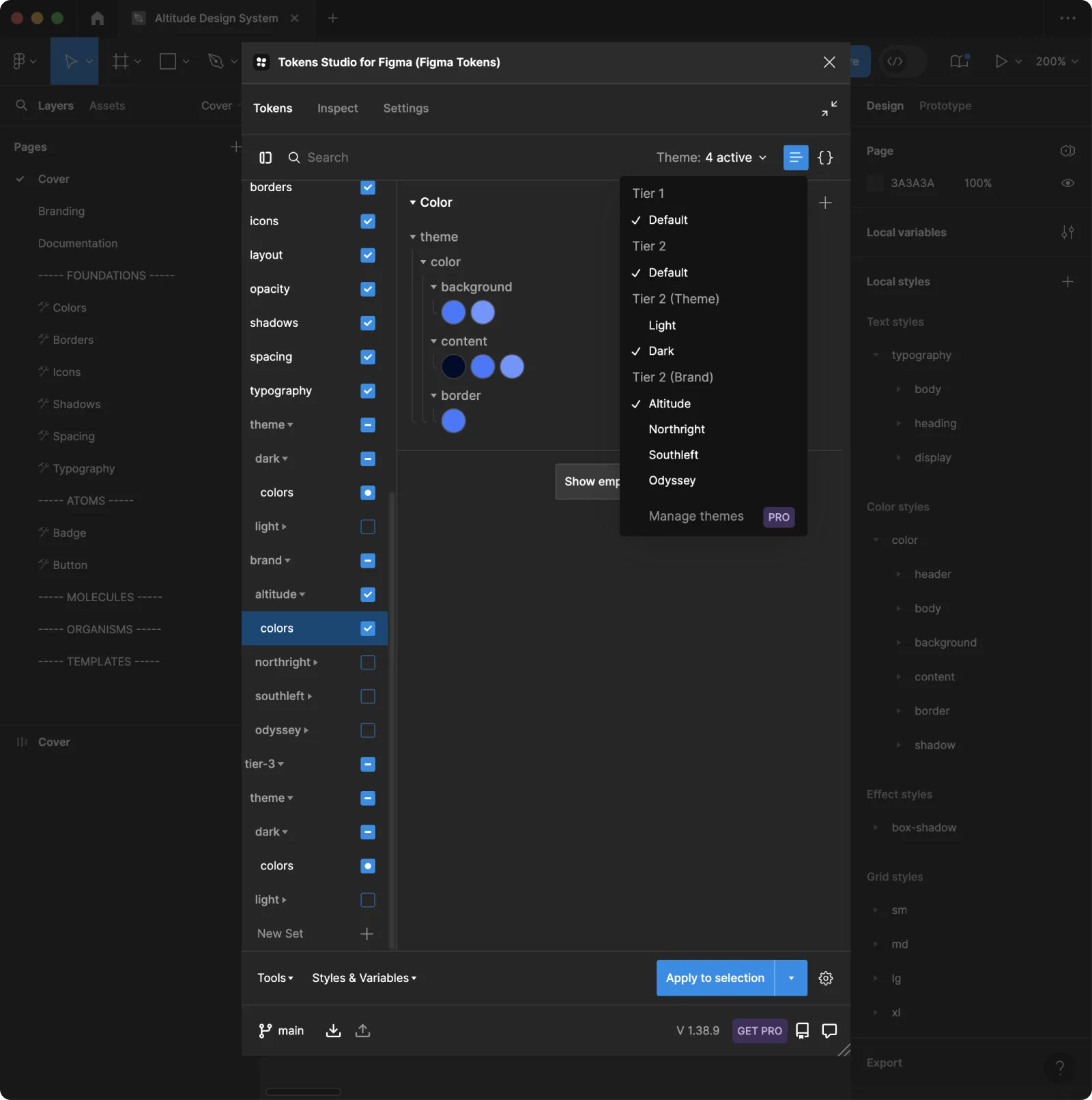
Task: Choose the Northright brand theme
Action: 676,429
